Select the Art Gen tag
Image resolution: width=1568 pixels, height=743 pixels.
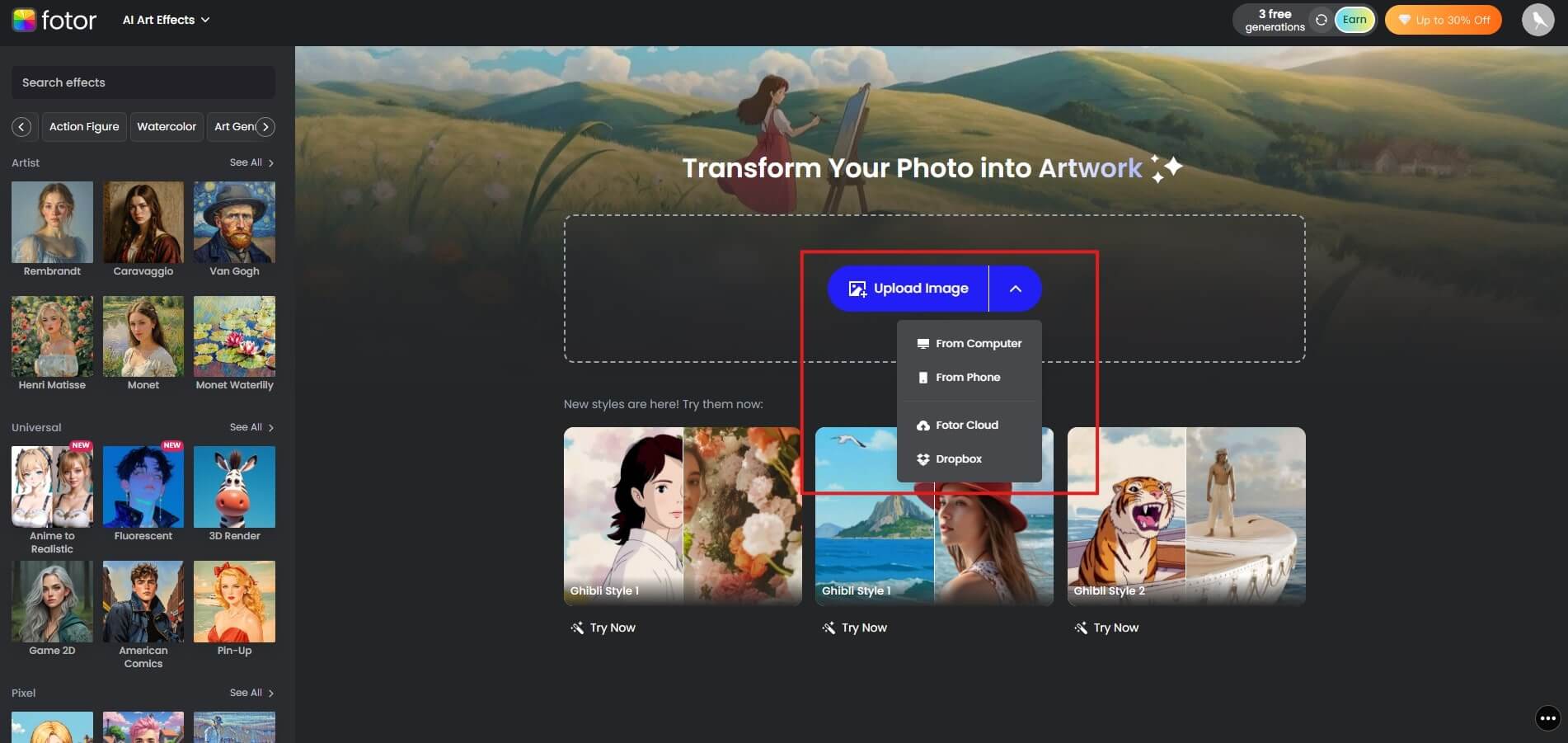[x=234, y=127]
